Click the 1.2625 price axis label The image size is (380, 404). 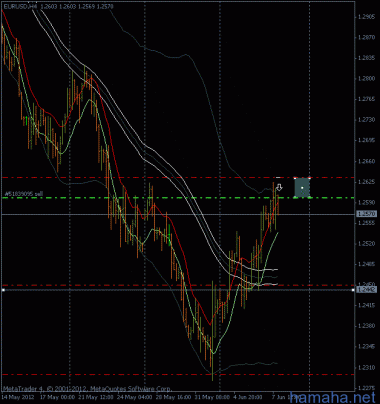[366, 182]
